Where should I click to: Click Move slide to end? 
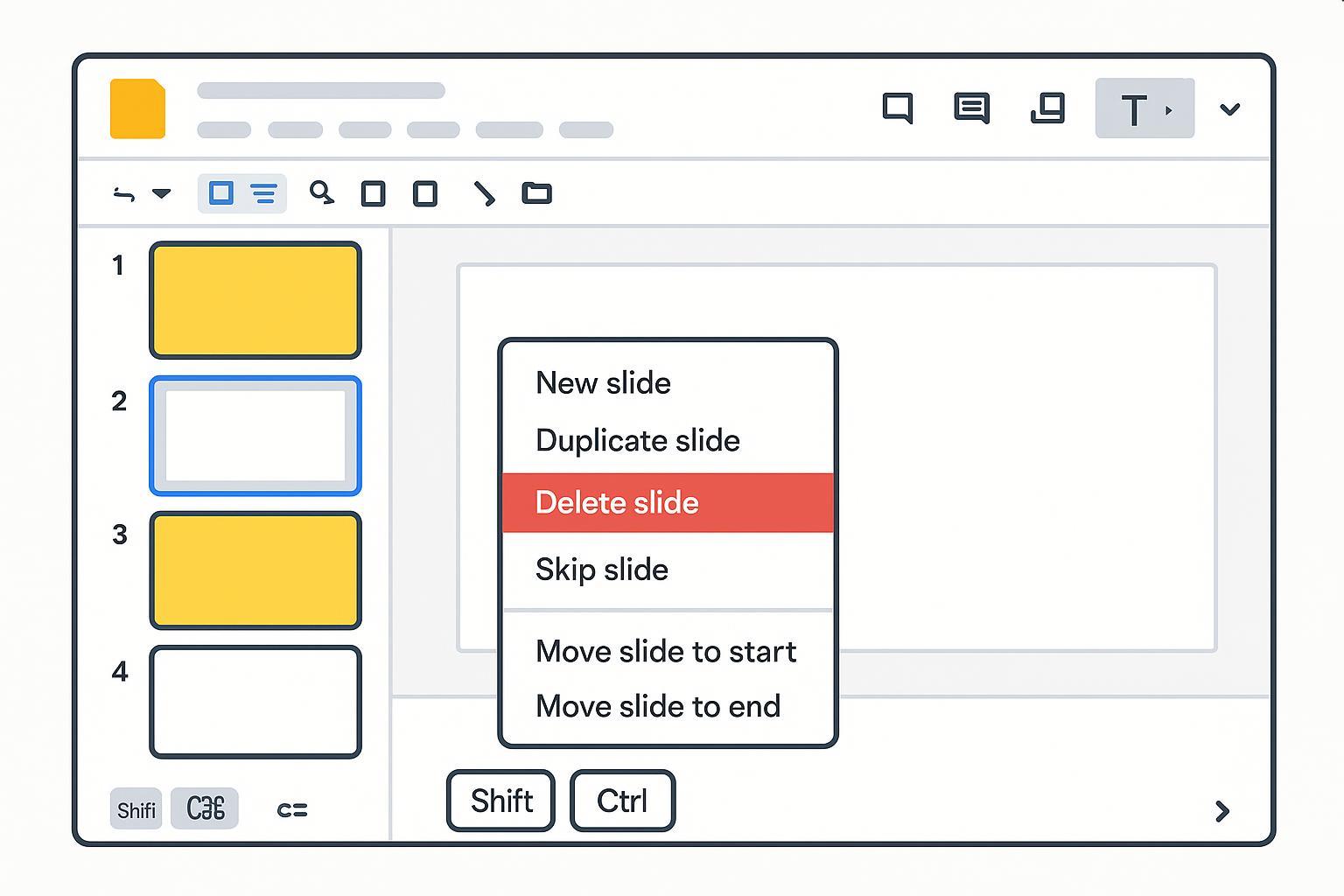click(657, 706)
